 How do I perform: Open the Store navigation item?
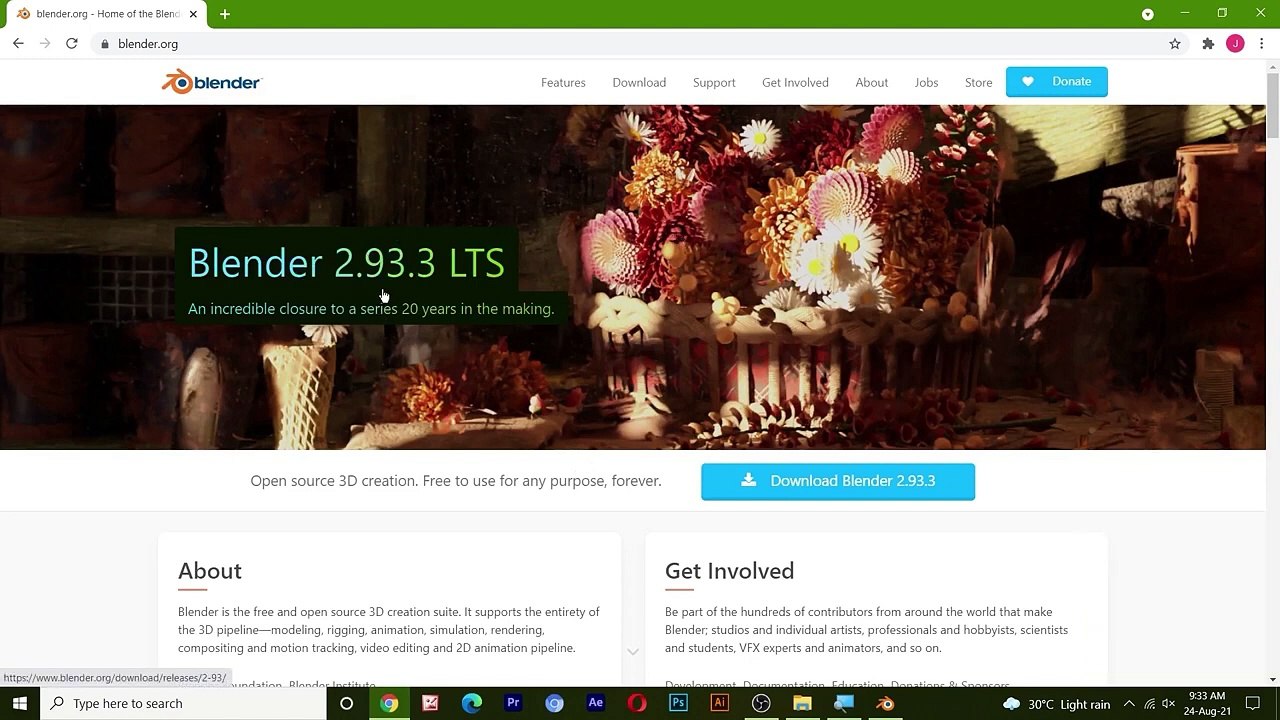(x=978, y=82)
